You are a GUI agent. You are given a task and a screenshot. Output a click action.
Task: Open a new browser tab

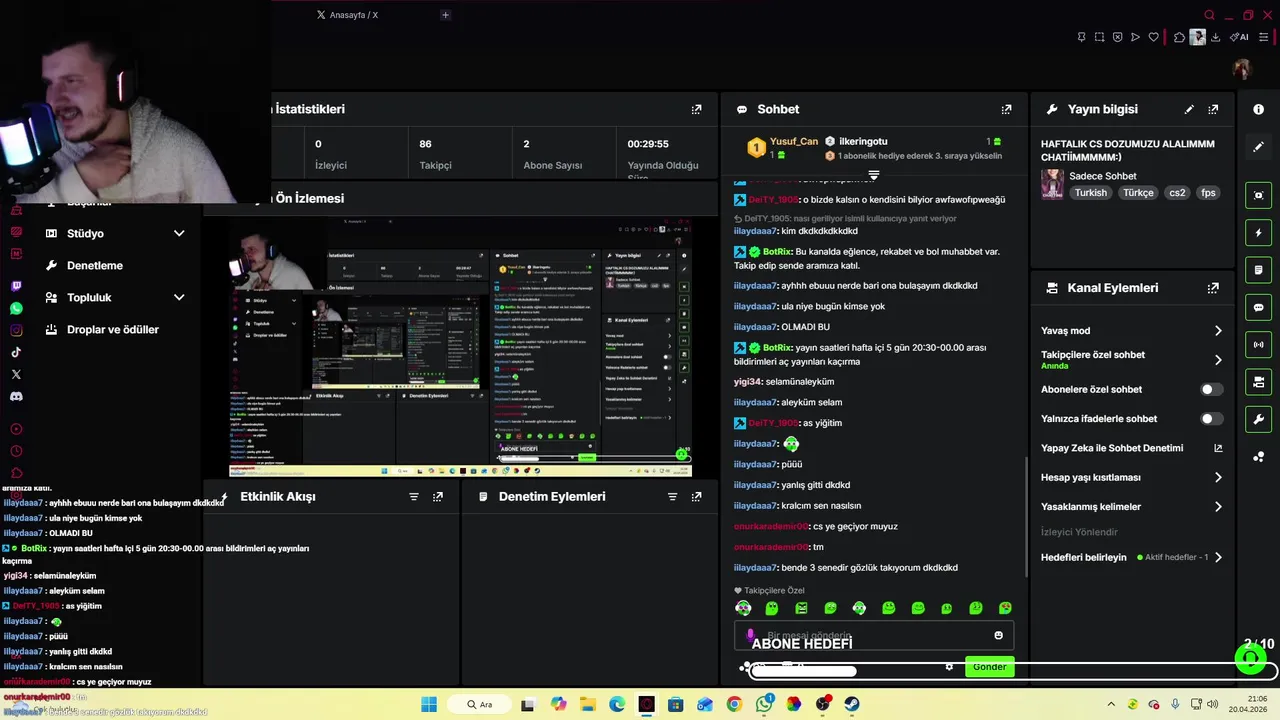tap(445, 15)
